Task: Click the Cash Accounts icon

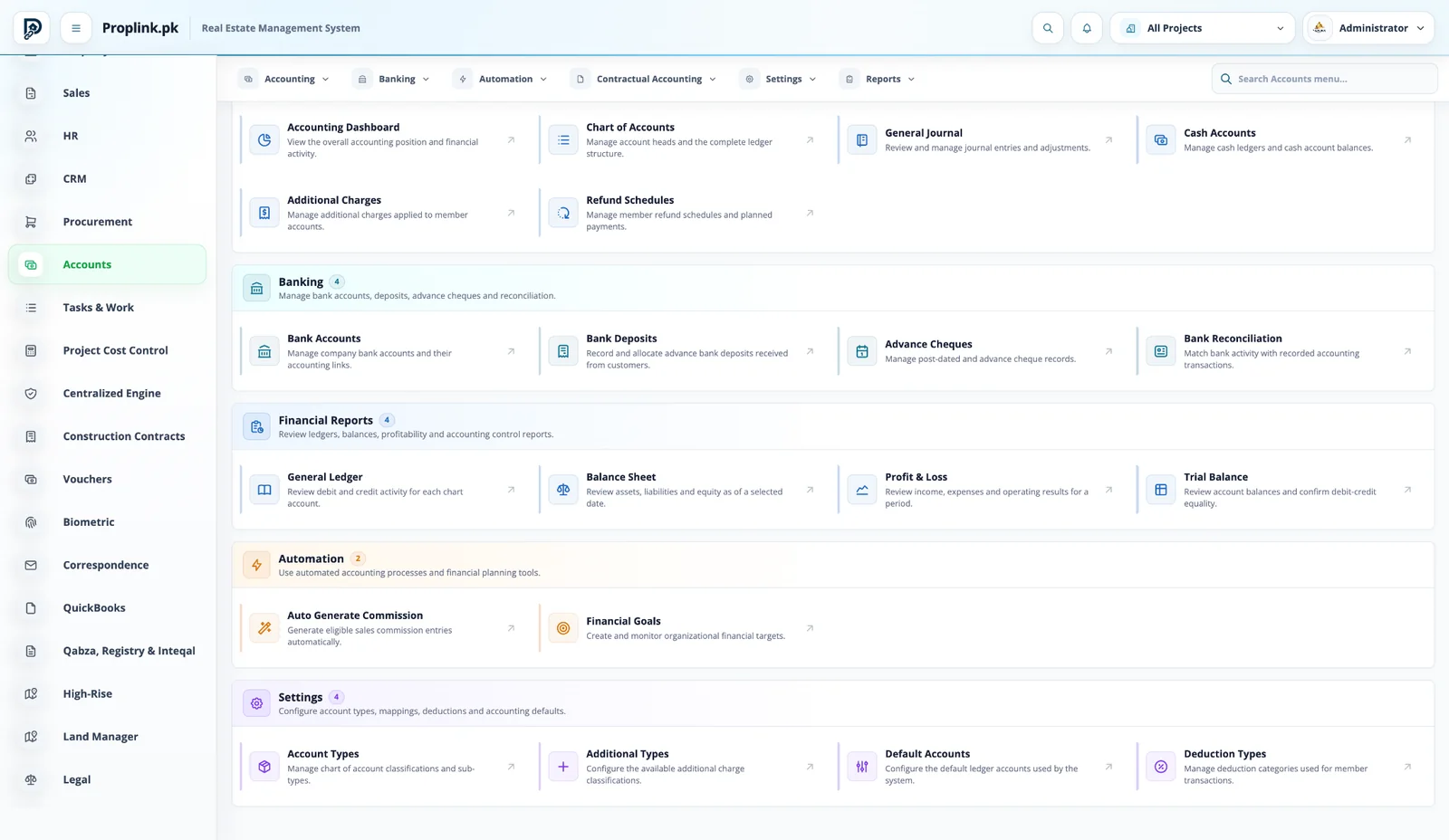Action: point(1161,140)
